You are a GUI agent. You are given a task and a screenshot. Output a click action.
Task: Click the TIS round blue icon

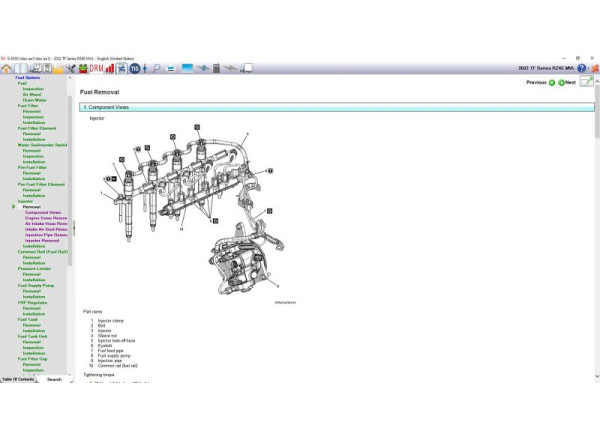click(x=134, y=68)
